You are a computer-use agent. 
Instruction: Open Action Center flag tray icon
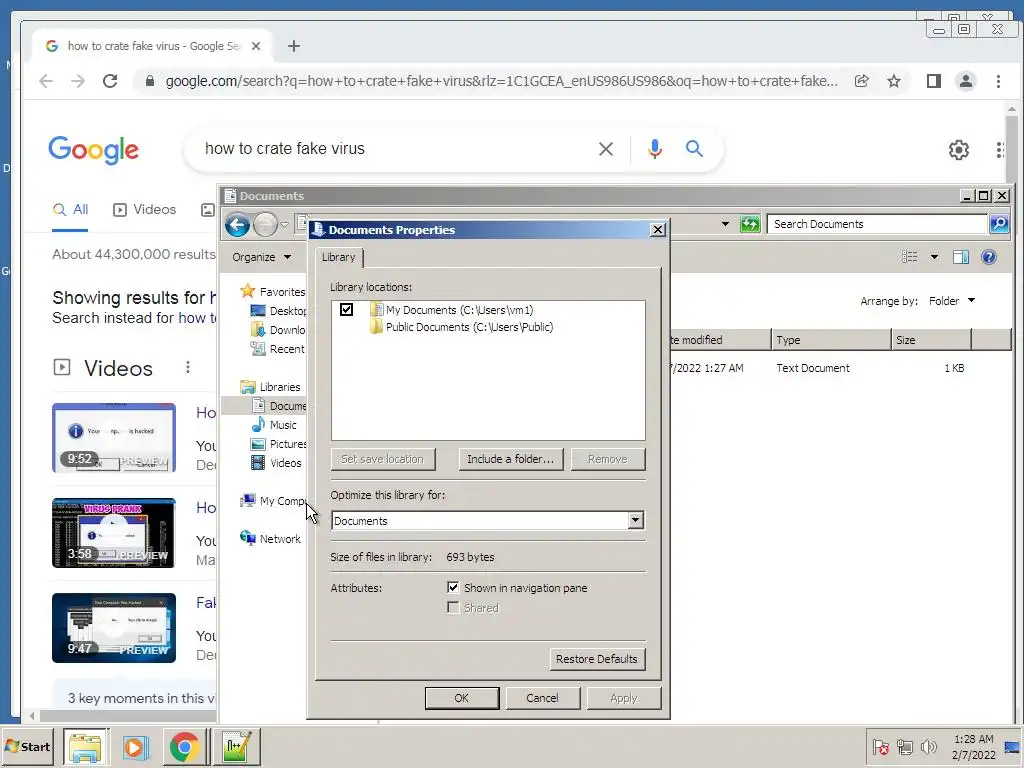[880, 747]
